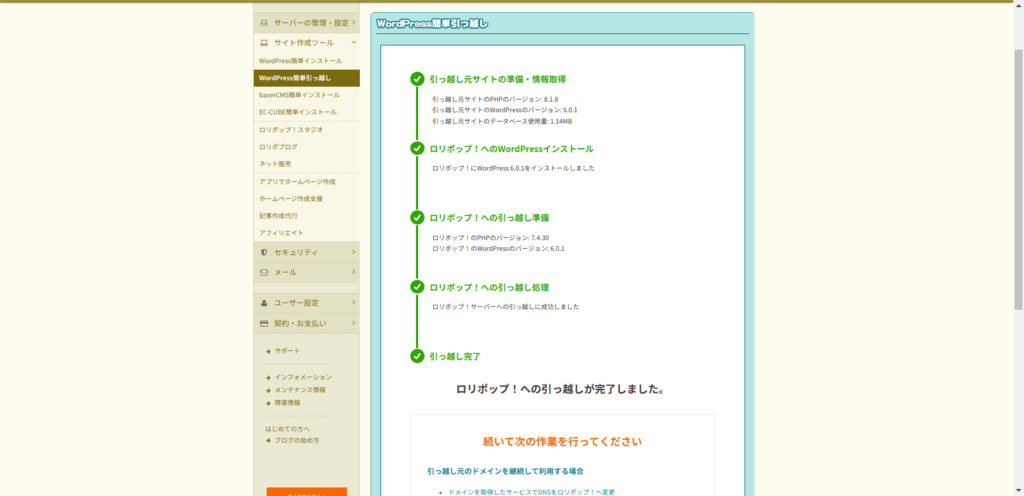The width and height of the screenshot is (1024, 496).
Task: Select WordPress簡単引っ越し menu item
Action: [306, 78]
